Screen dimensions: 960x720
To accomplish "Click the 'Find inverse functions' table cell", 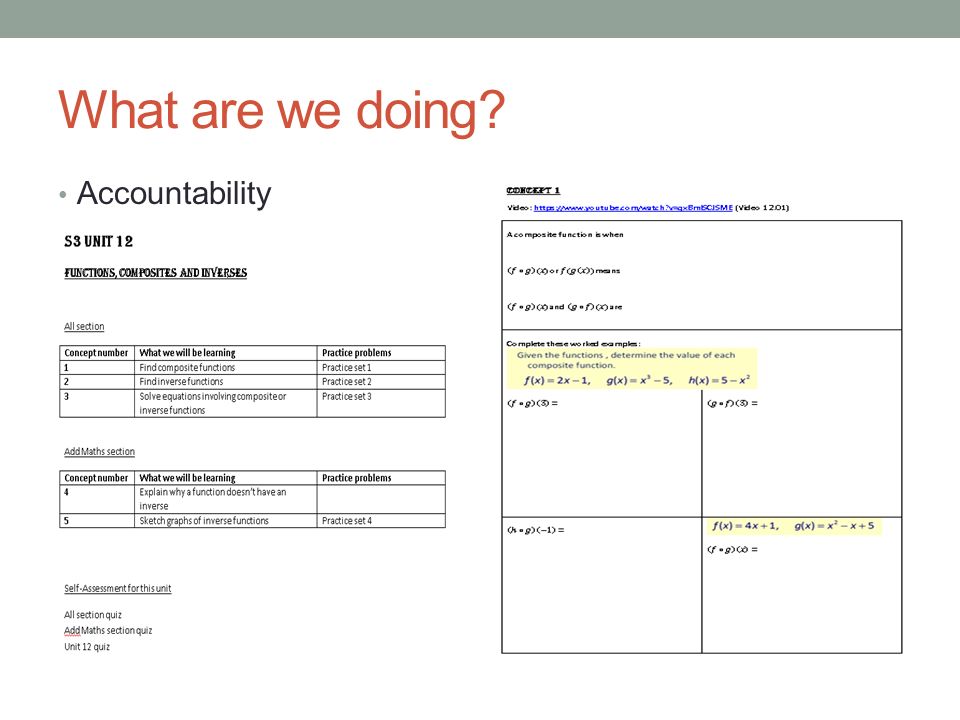I will point(225,381).
